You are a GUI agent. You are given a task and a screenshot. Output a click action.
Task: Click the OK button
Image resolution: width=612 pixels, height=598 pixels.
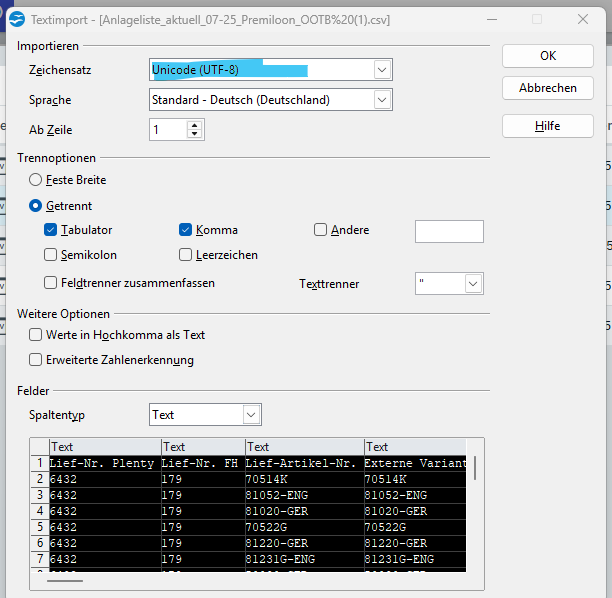pyautogui.click(x=547, y=56)
